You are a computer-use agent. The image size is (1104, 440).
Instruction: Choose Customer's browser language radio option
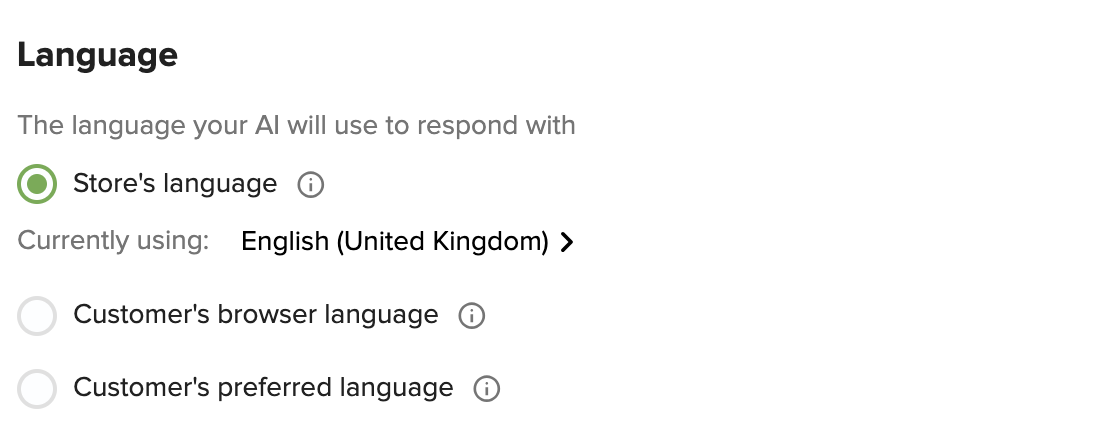[37, 315]
